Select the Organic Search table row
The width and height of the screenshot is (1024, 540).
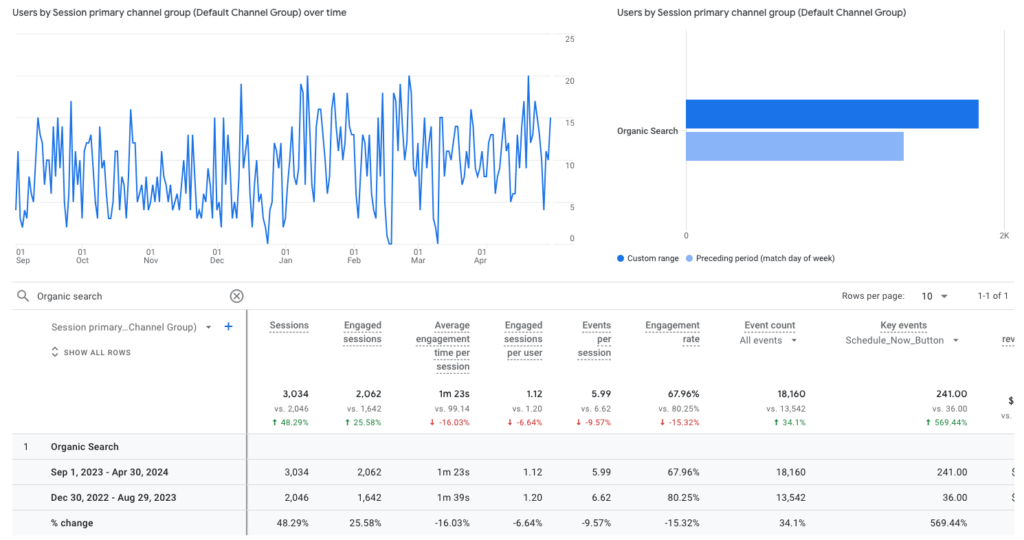[513, 447]
